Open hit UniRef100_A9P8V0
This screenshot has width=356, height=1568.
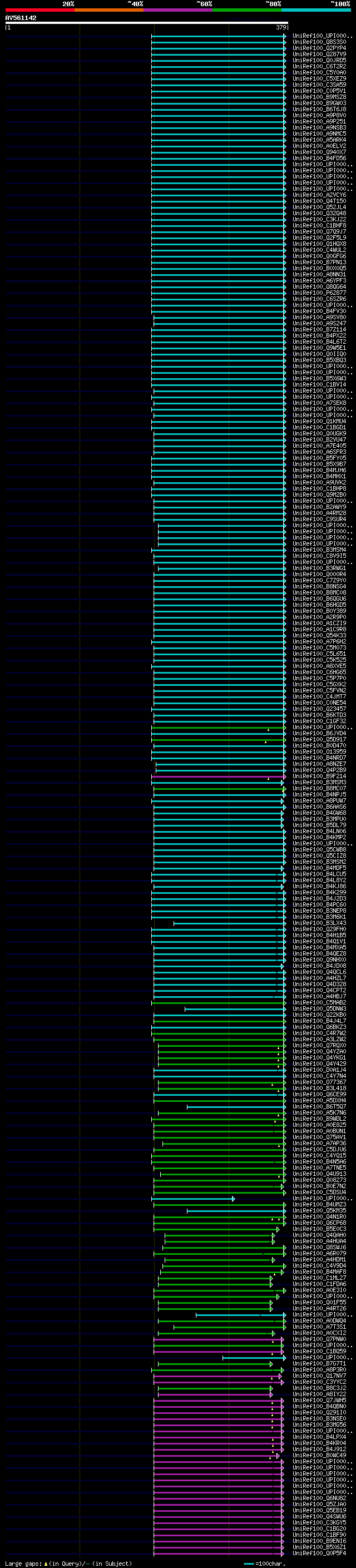(319, 115)
